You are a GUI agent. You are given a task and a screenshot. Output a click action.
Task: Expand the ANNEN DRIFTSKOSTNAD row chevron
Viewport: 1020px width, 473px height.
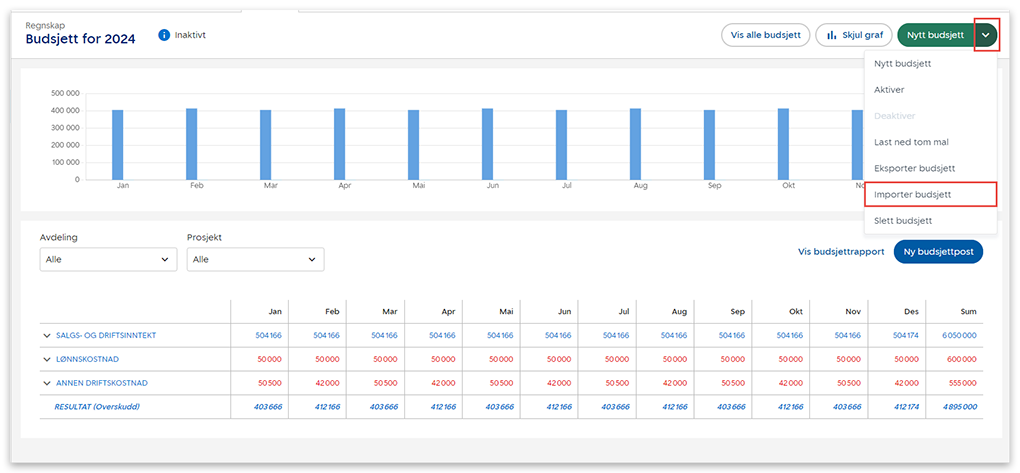pos(47,383)
